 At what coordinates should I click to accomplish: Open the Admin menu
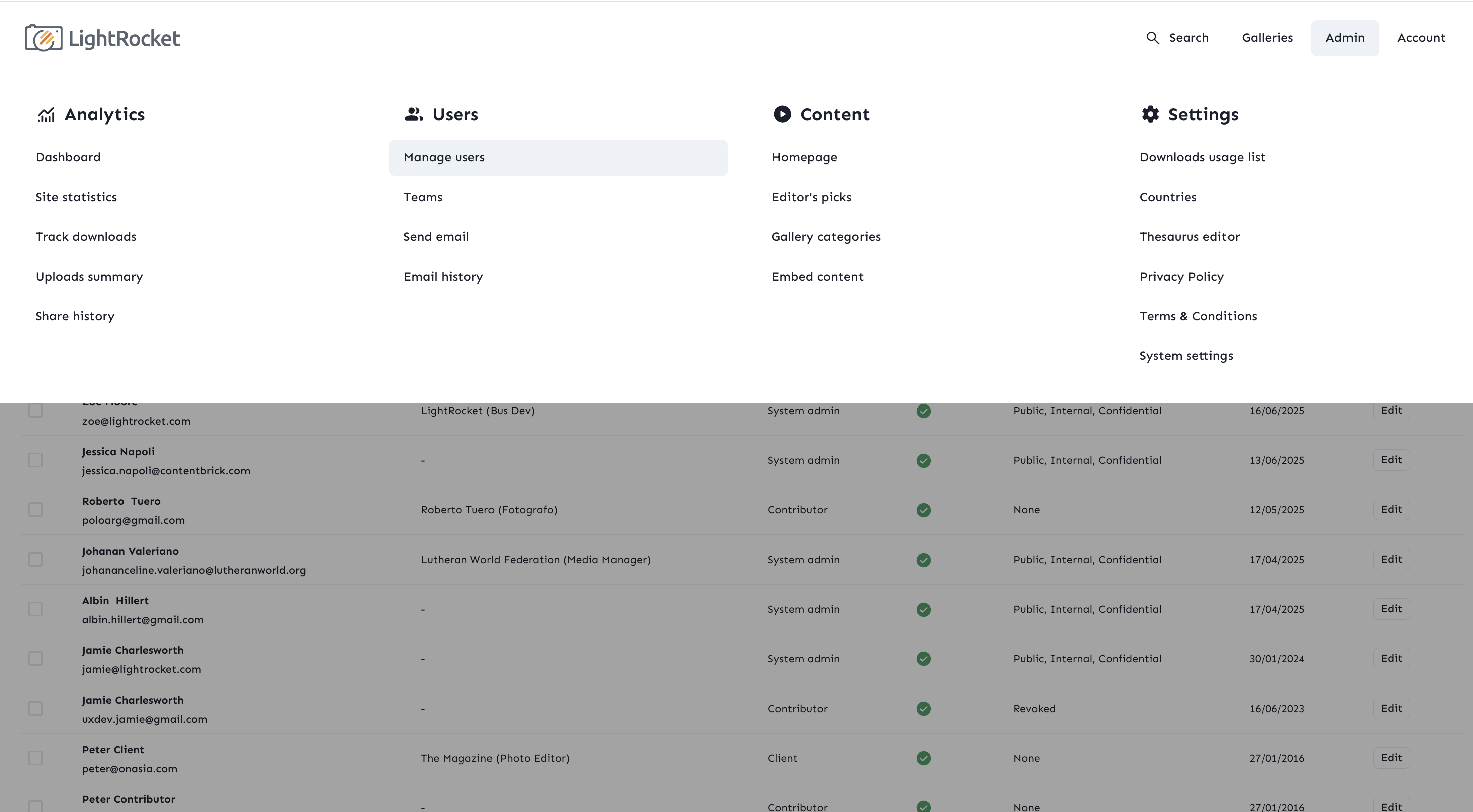(x=1345, y=38)
